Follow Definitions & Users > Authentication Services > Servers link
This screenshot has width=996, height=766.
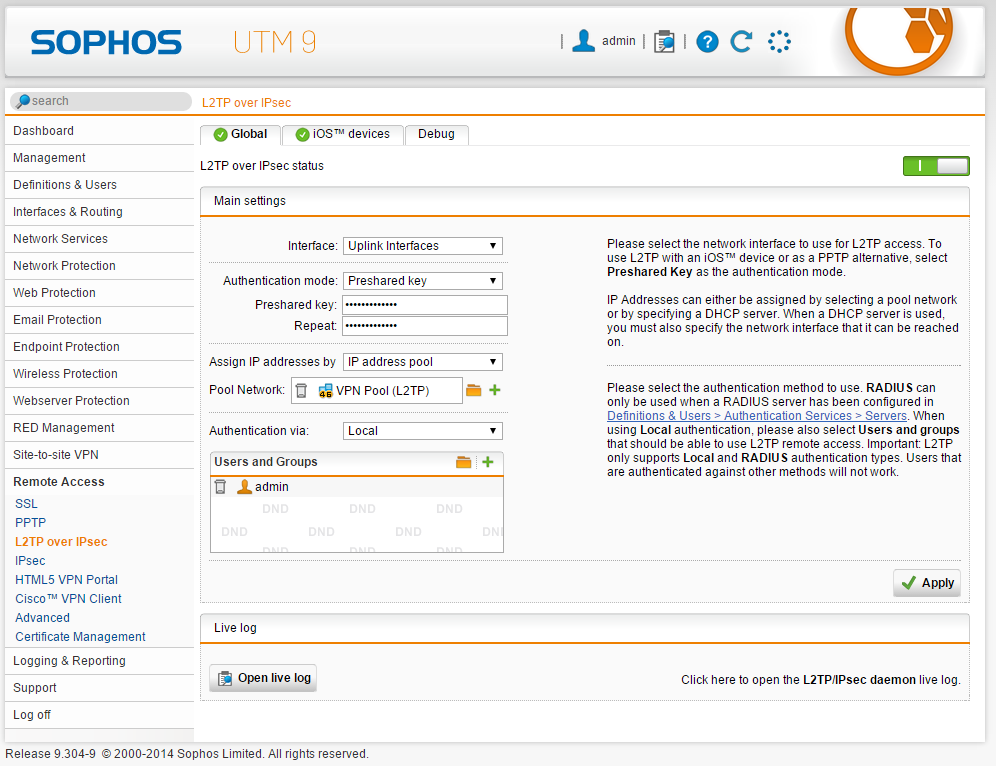click(x=757, y=416)
